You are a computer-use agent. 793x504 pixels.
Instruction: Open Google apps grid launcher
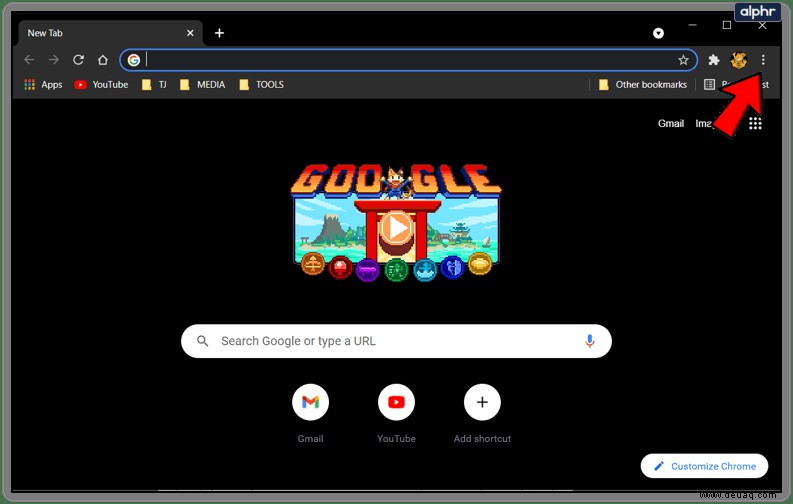tap(755, 123)
